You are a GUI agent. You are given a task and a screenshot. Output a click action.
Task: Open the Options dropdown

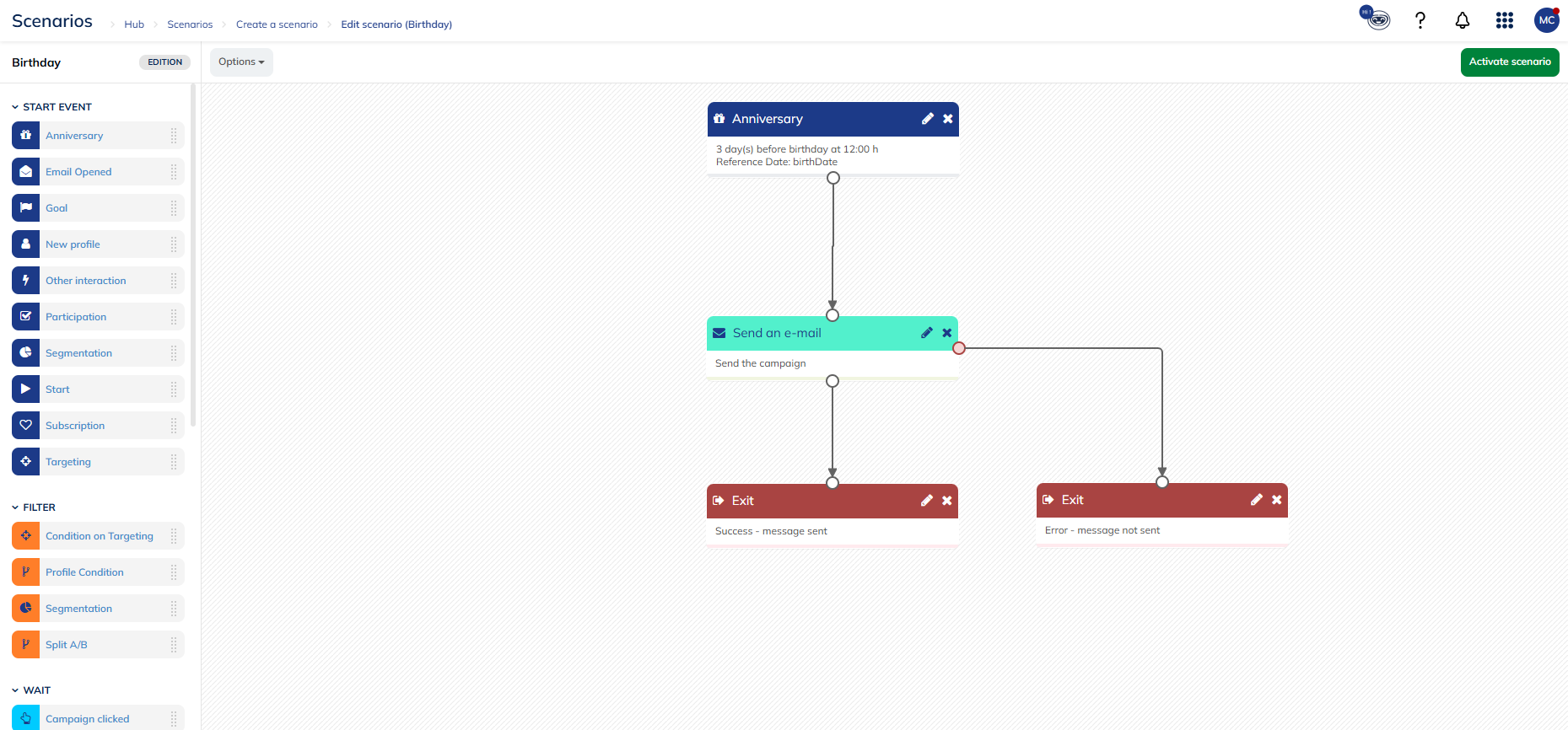241,62
